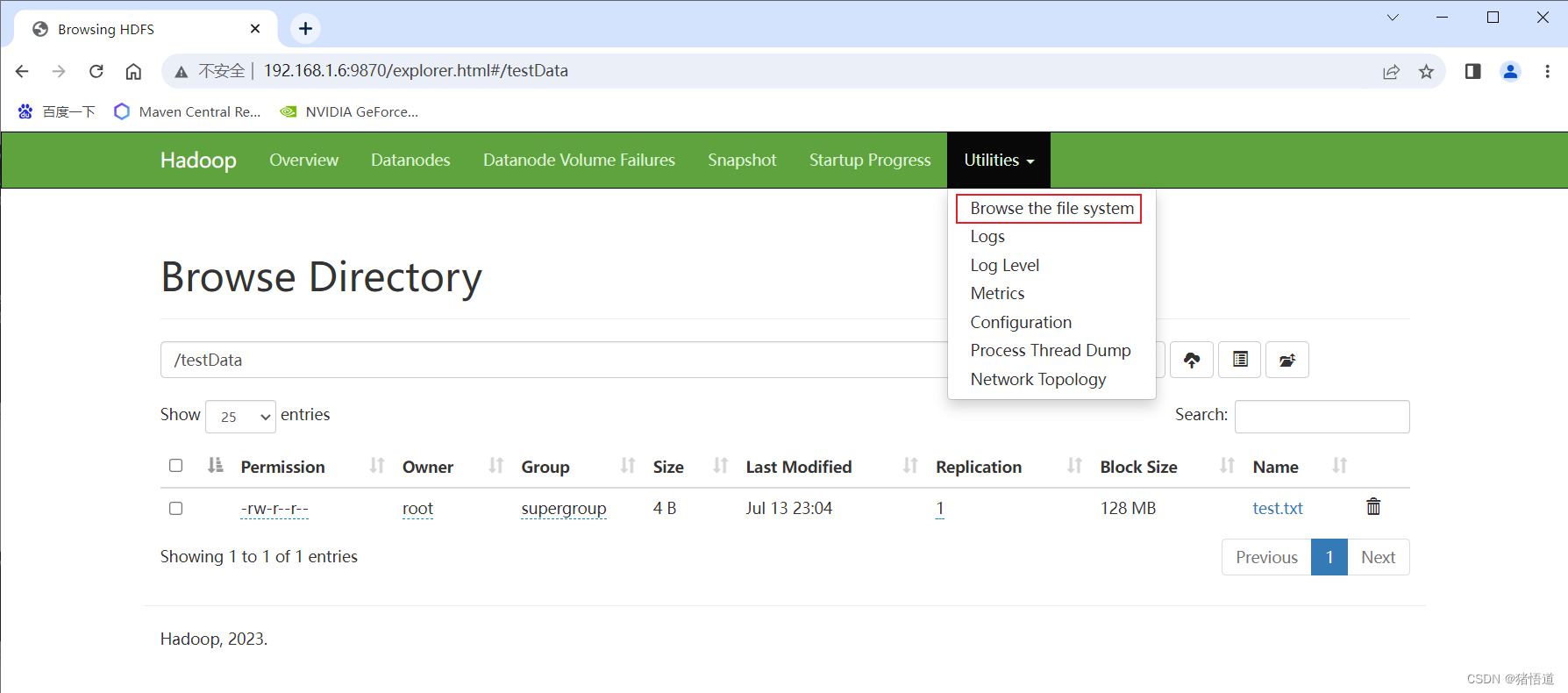
Task: Click the supergroup group link
Action: [563, 509]
